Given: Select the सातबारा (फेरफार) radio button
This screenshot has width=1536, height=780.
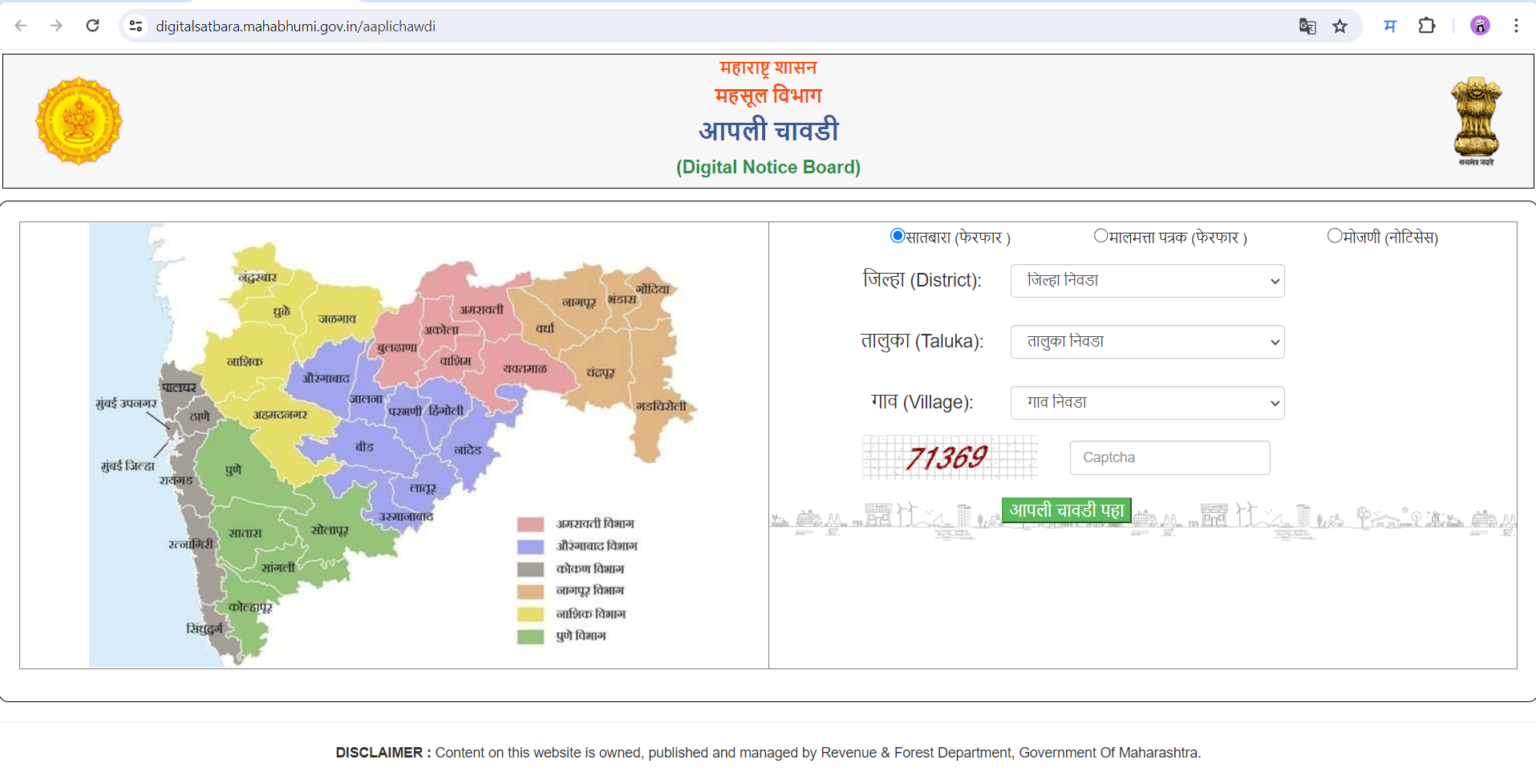Looking at the screenshot, I should [x=897, y=236].
